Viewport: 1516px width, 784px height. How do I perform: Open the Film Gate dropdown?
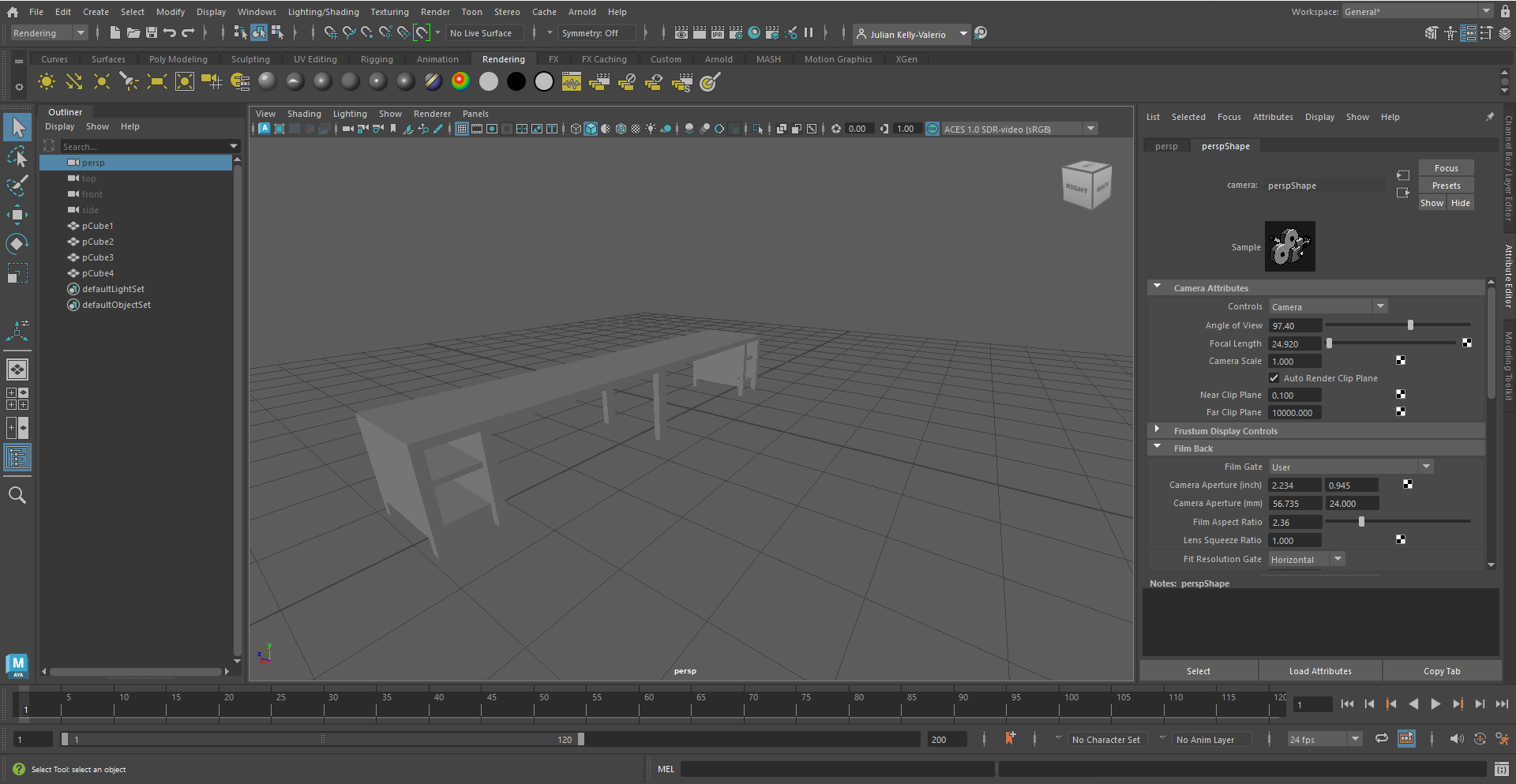click(1350, 467)
